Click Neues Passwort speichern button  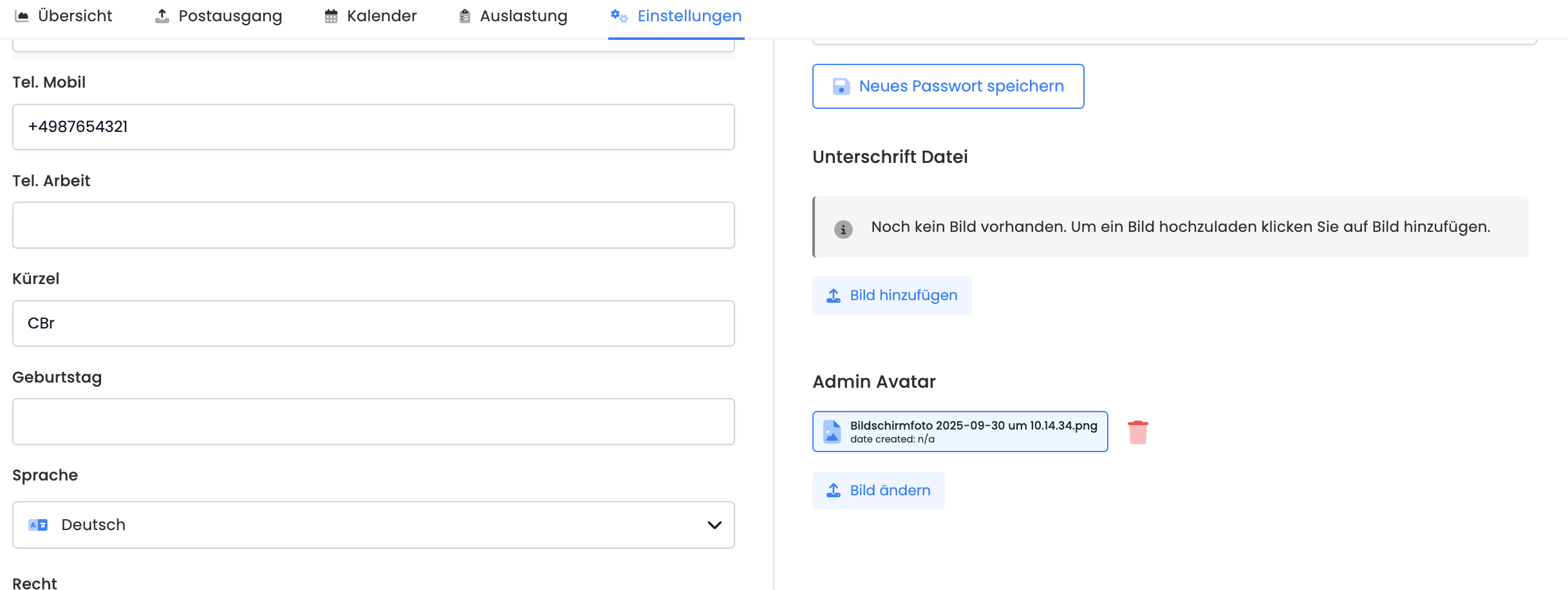point(948,86)
